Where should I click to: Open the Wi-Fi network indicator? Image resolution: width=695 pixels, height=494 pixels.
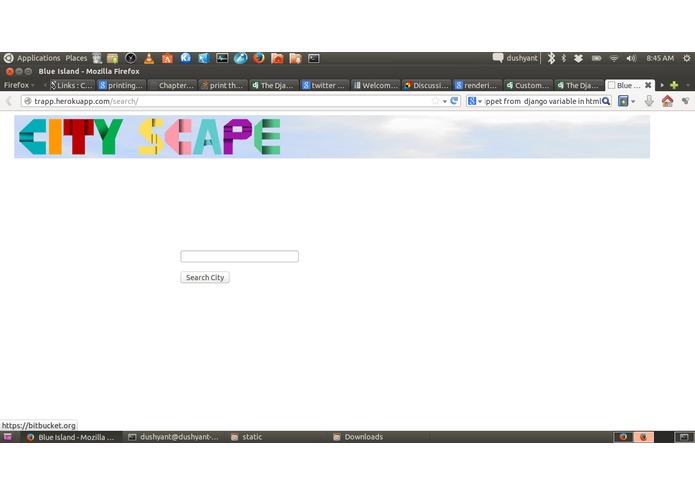click(x=614, y=58)
